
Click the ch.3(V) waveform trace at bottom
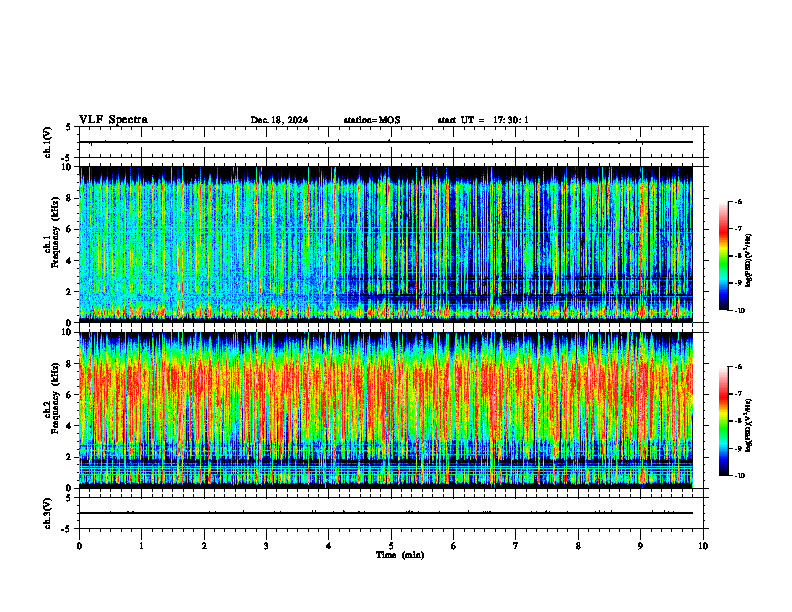pos(386,513)
